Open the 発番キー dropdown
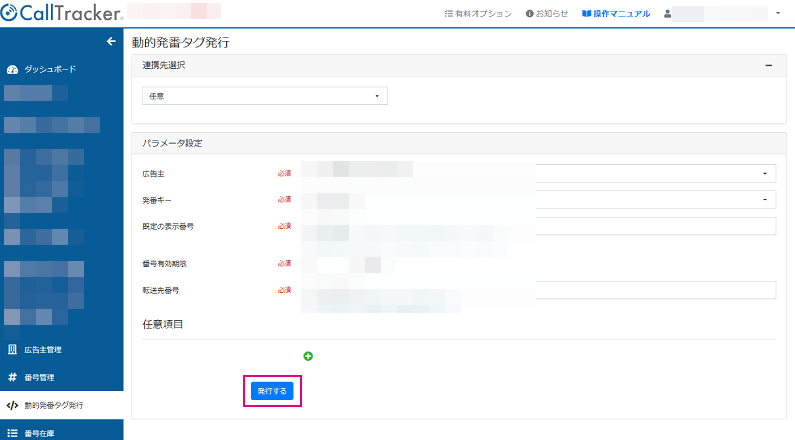Image resolution: width=795 pixels, height=440 pixels. pyautogui.click(x=538, y=200)
